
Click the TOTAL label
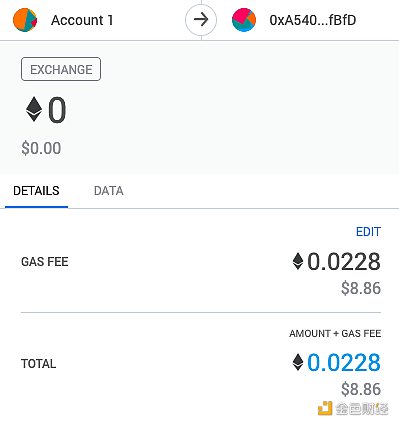click(38, 363)
